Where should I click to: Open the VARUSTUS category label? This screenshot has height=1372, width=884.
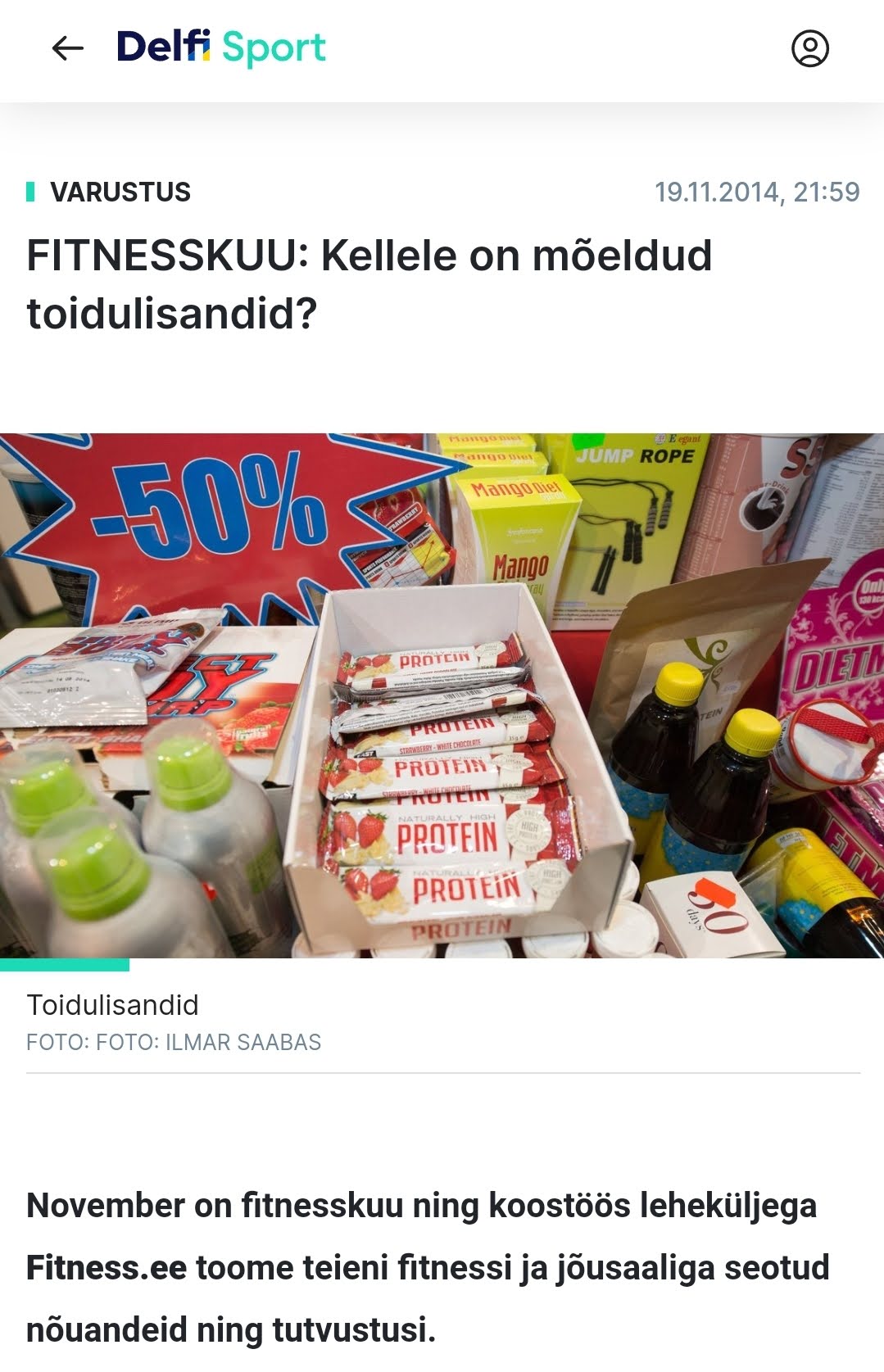point(120,192)
